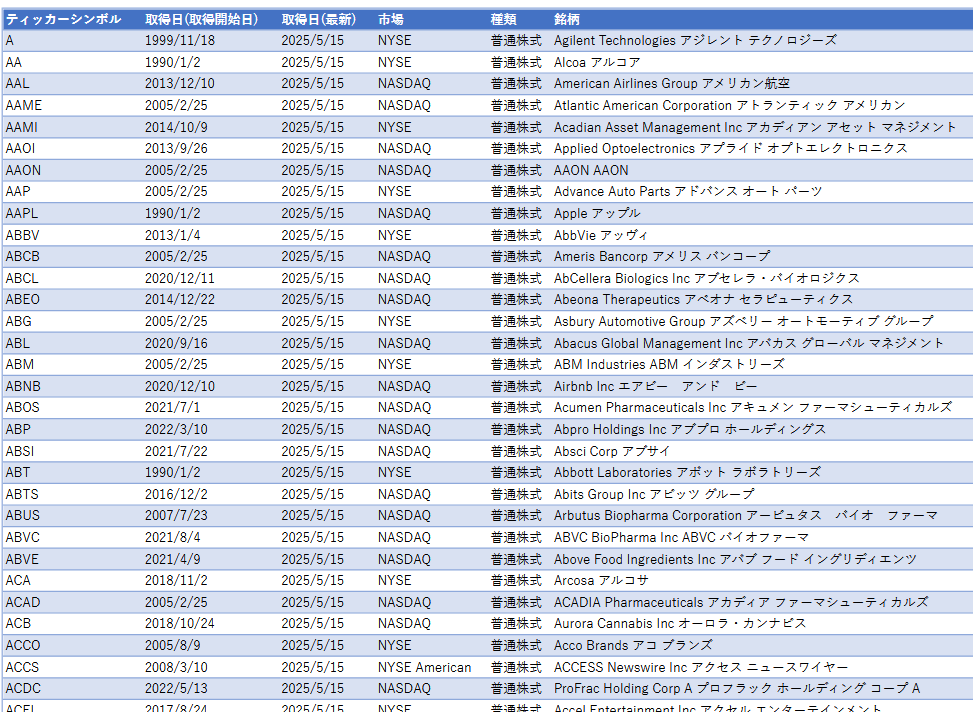Click the ティッカーシンボル column header

click(x=63, y=19)
